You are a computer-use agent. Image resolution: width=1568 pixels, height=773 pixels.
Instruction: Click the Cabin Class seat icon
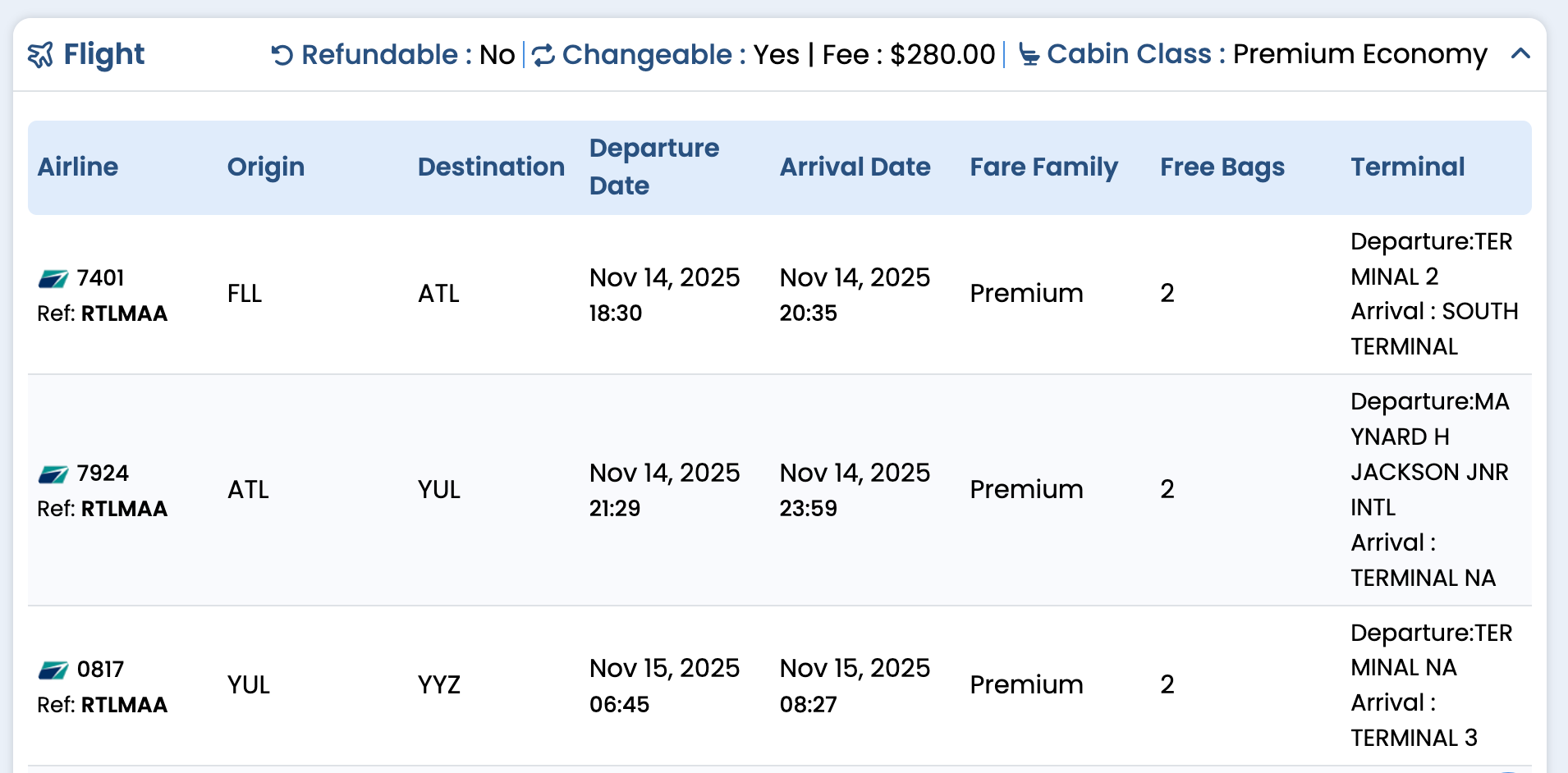(1029, 55)
